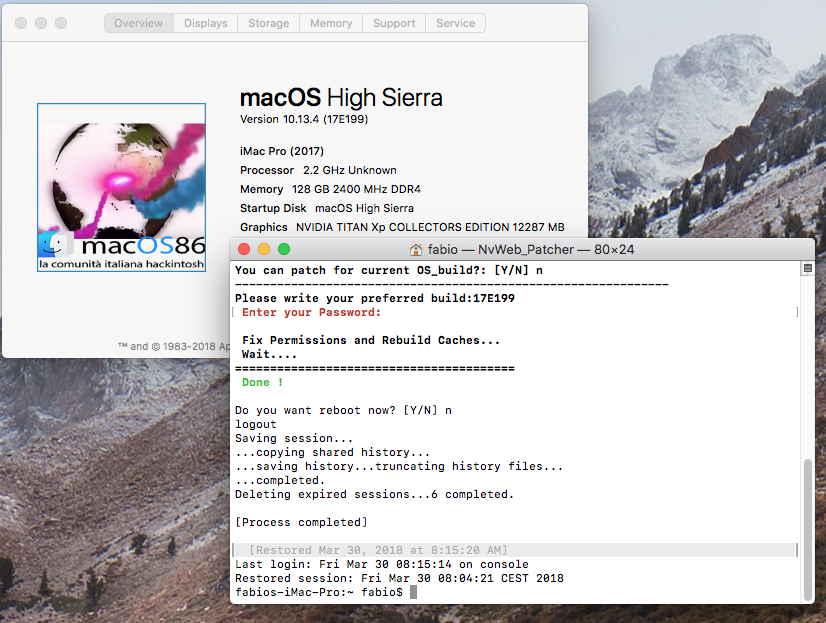Click the 'Startup Disk macOS High Sierra' line
826x623 pixels.
(327, 208)
